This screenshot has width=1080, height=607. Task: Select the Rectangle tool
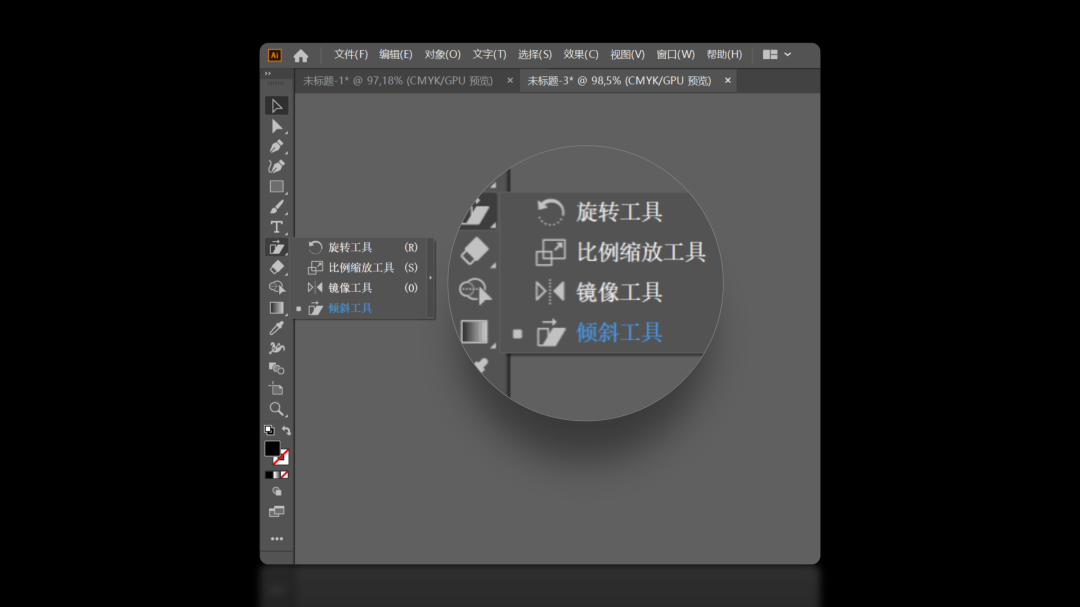tap(276, 187)
